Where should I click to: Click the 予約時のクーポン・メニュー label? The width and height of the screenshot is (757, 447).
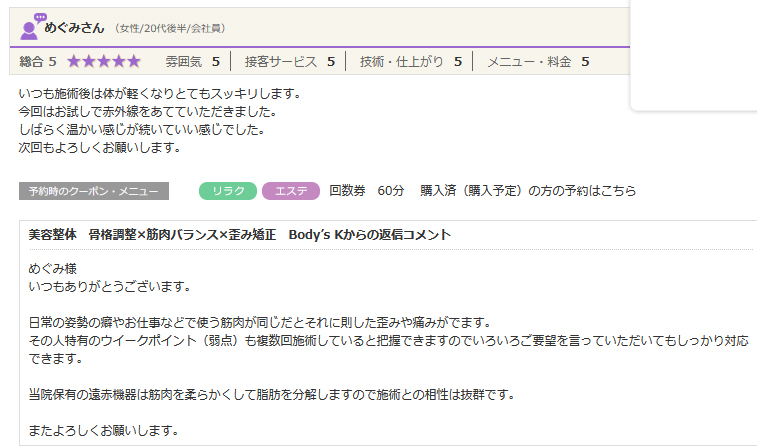click(x=94, y=191)
